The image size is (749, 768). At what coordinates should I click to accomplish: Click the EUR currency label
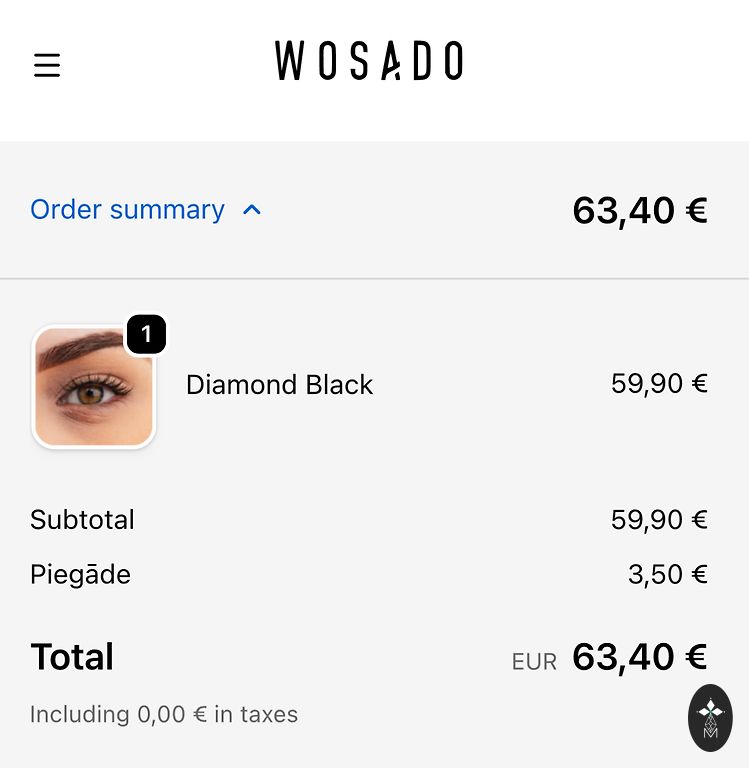pos(534,662)
